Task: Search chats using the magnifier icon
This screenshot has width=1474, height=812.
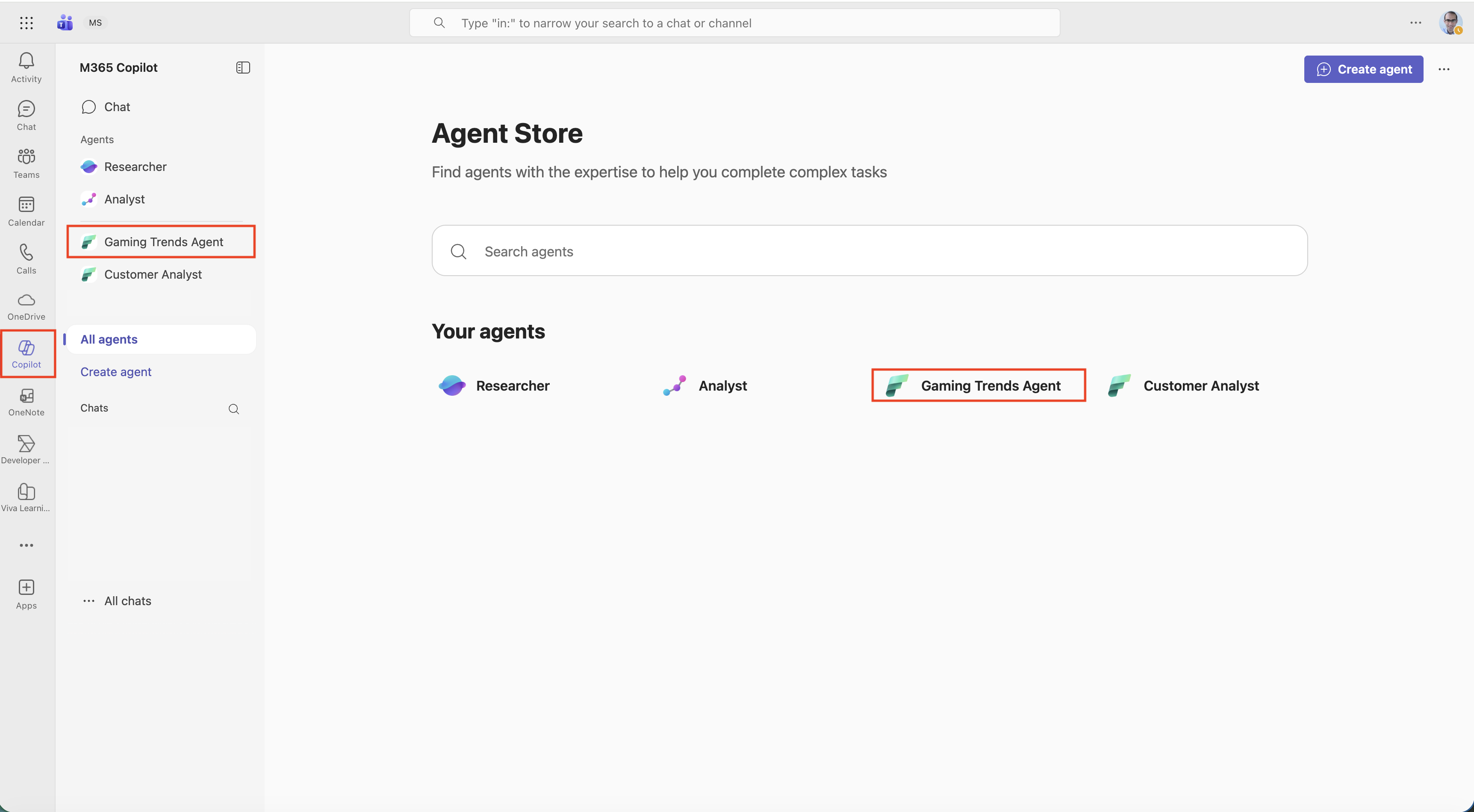Action: [233, 409]
